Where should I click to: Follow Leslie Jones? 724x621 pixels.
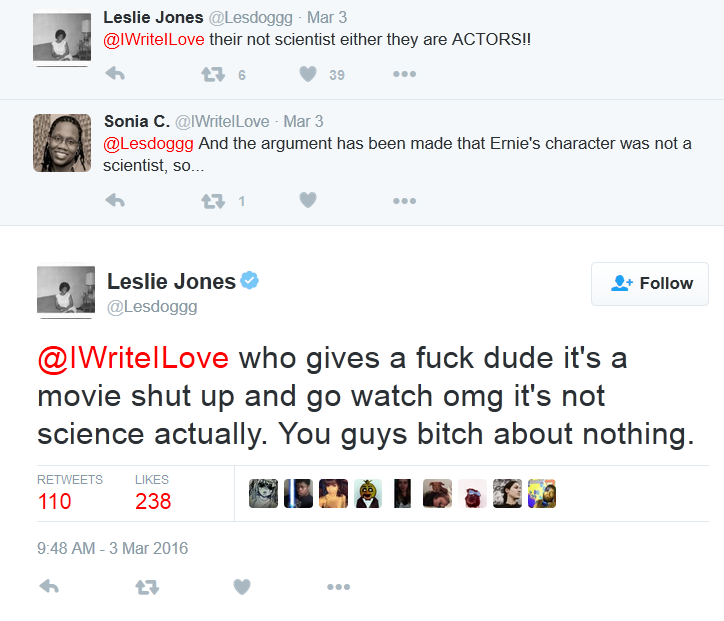(x=650, y=284)
